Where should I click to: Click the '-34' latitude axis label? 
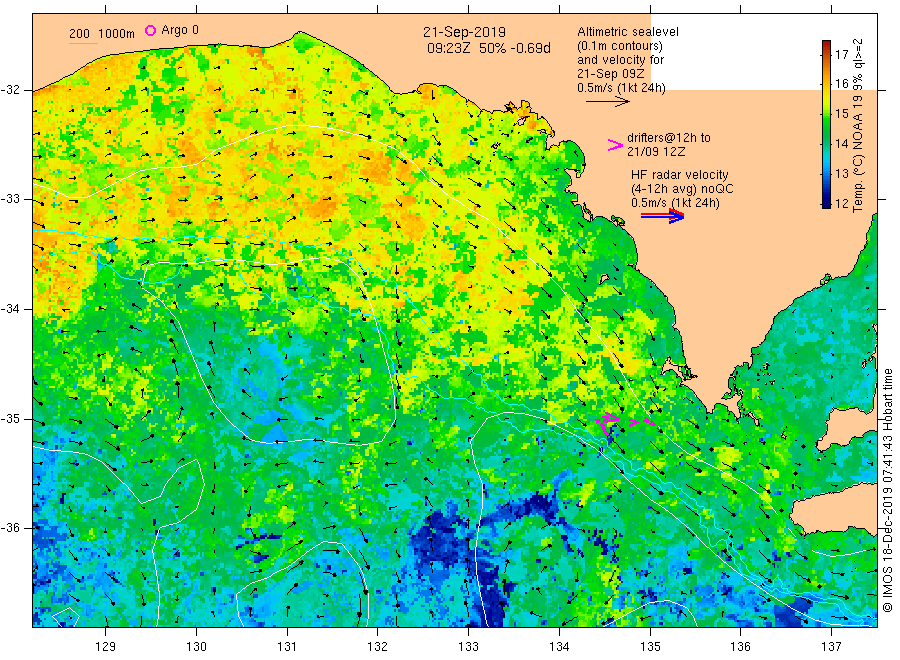[11, 309]
